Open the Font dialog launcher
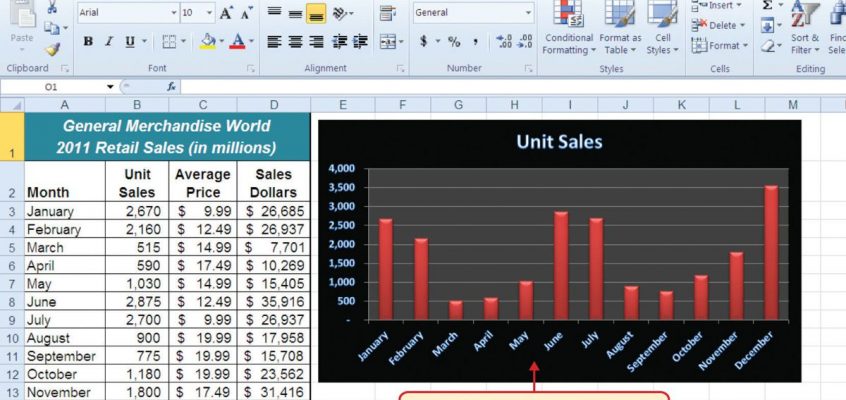This screenshot has height=400, width=846. coord(250,69)
